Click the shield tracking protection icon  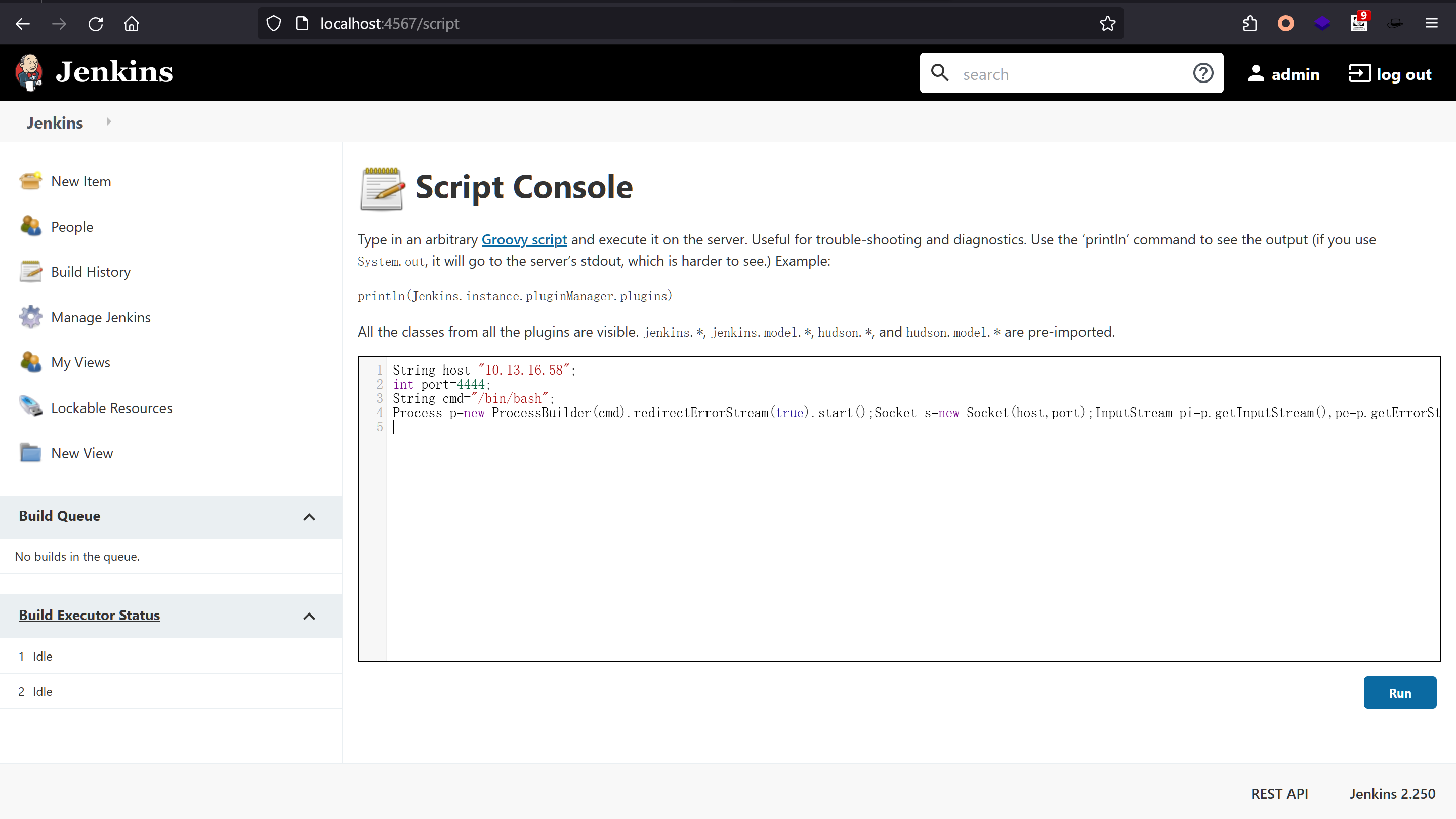tap(274, 24)
